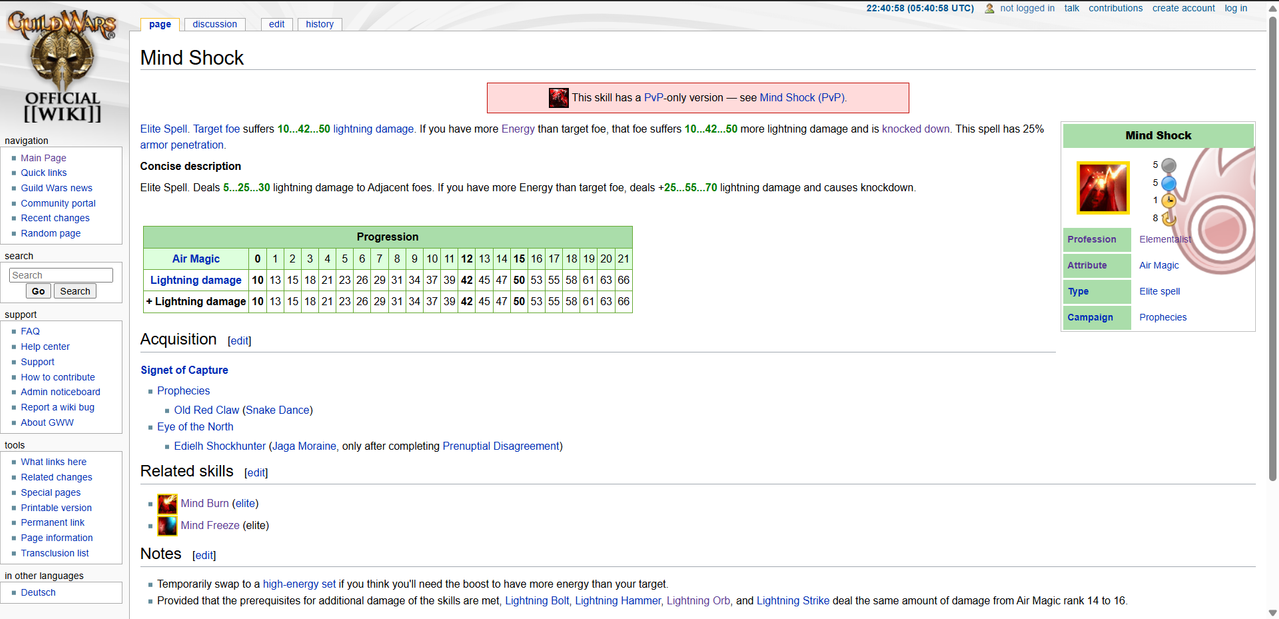The height and width of the screenshot is (619, 1279).
Task: Open How to contribute link
Action: click(58, 377)
